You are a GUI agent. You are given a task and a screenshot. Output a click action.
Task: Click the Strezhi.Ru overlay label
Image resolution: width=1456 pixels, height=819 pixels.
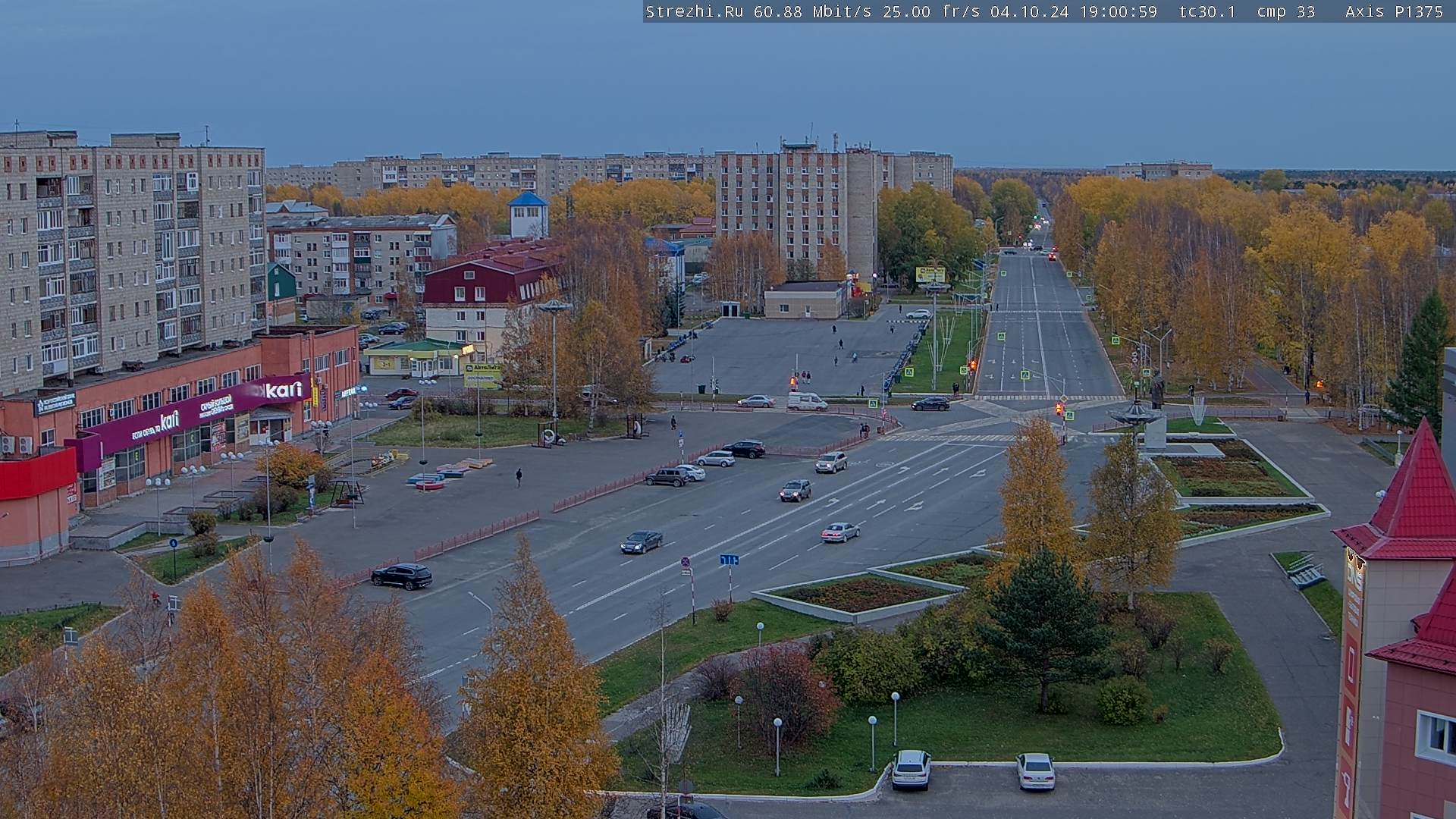tap(695, 11)
